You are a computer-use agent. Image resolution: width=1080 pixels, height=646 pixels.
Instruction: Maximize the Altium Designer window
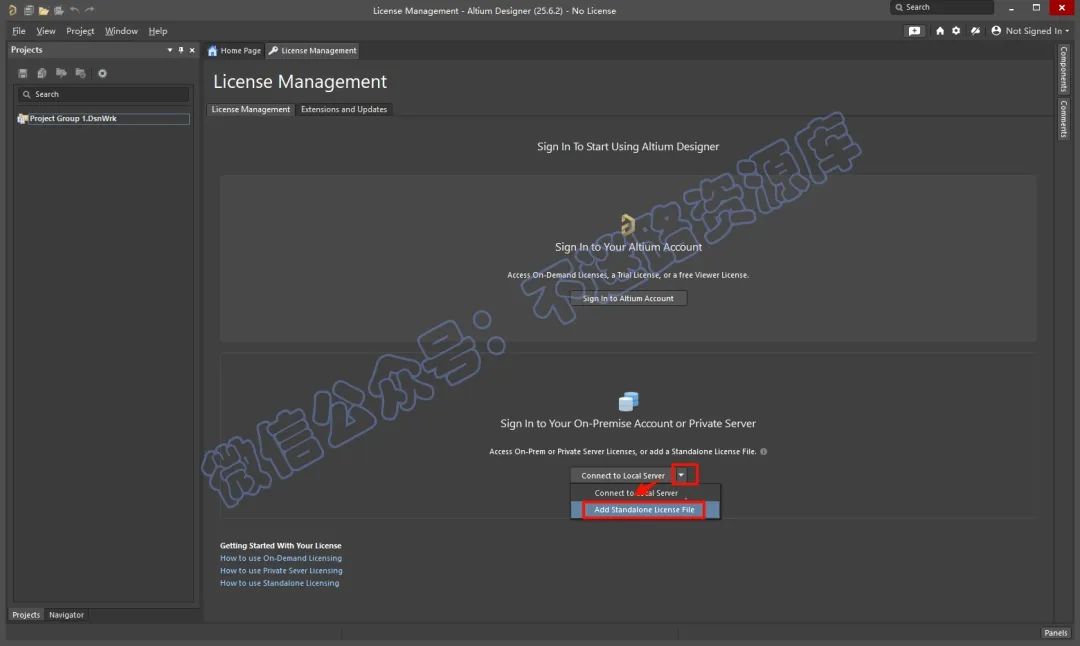point(1036,8)
